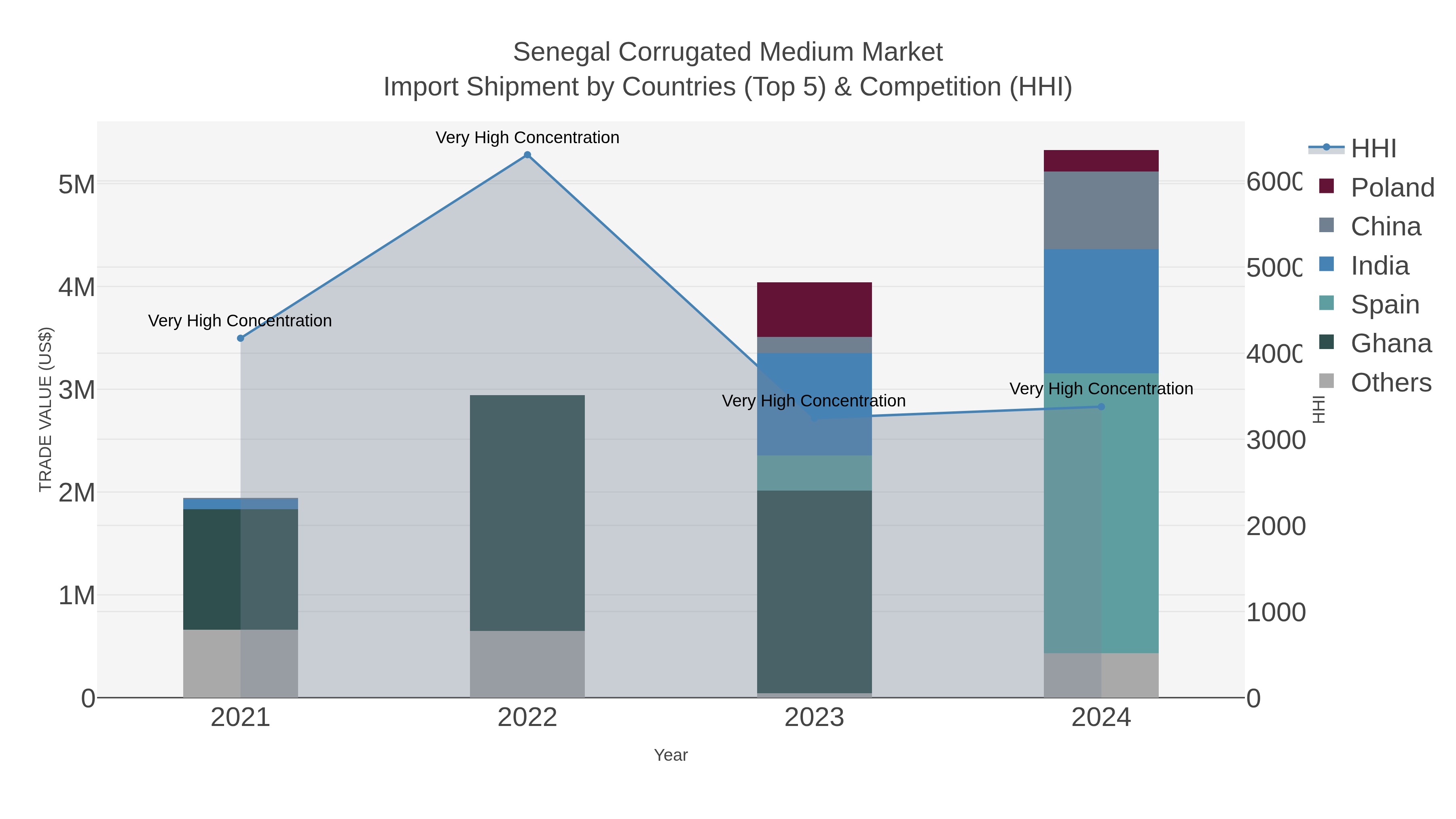This screenshot has width=1456, height=819.
Task: Click the 2000 right axis tick label
Action: (x=1276, y=526)
